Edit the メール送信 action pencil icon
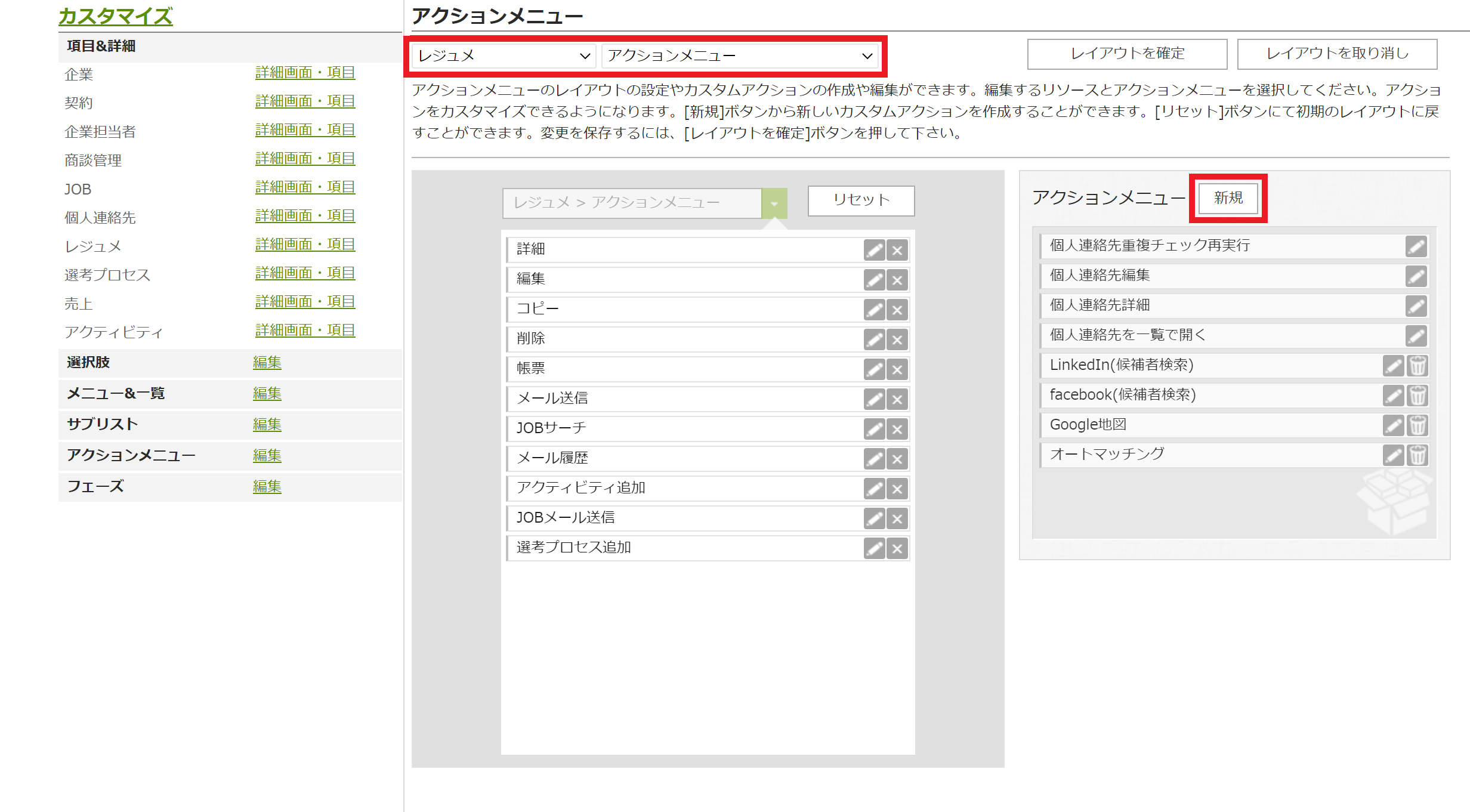 coord(873,399)
